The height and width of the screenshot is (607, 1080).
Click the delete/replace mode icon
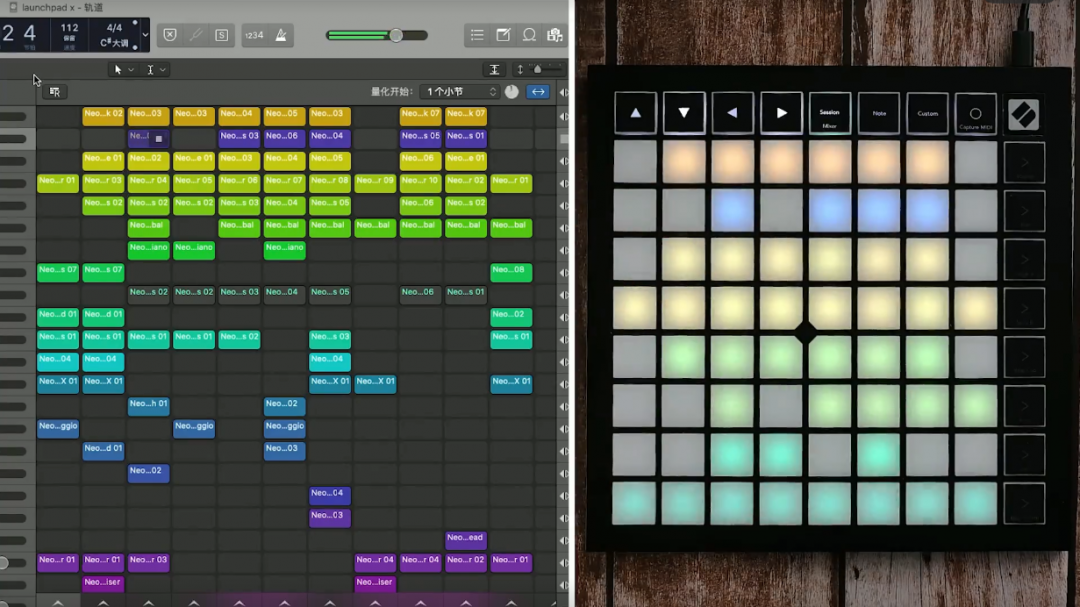point(170,35)
